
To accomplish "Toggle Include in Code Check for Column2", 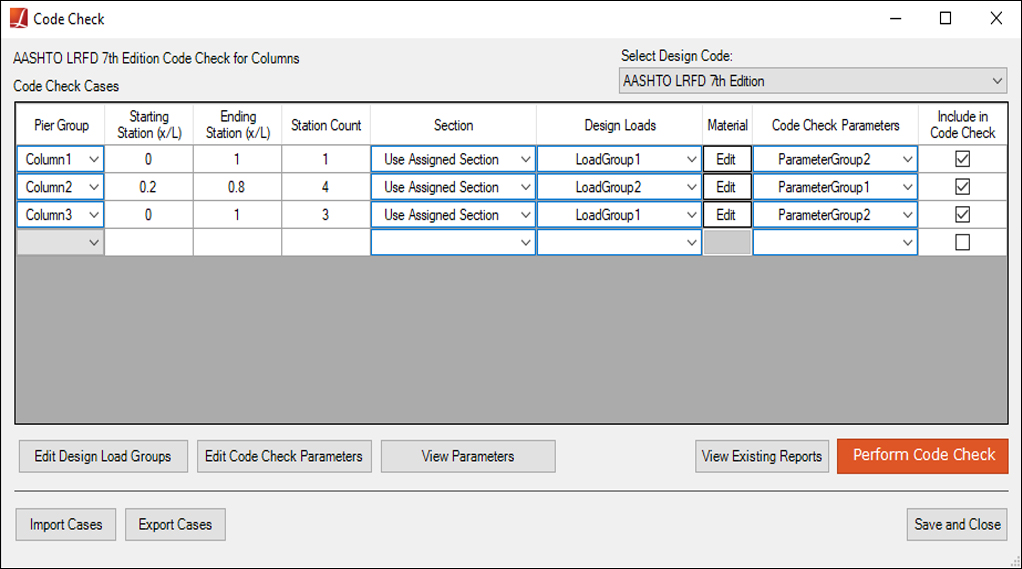I will click(x=962, y=187).
